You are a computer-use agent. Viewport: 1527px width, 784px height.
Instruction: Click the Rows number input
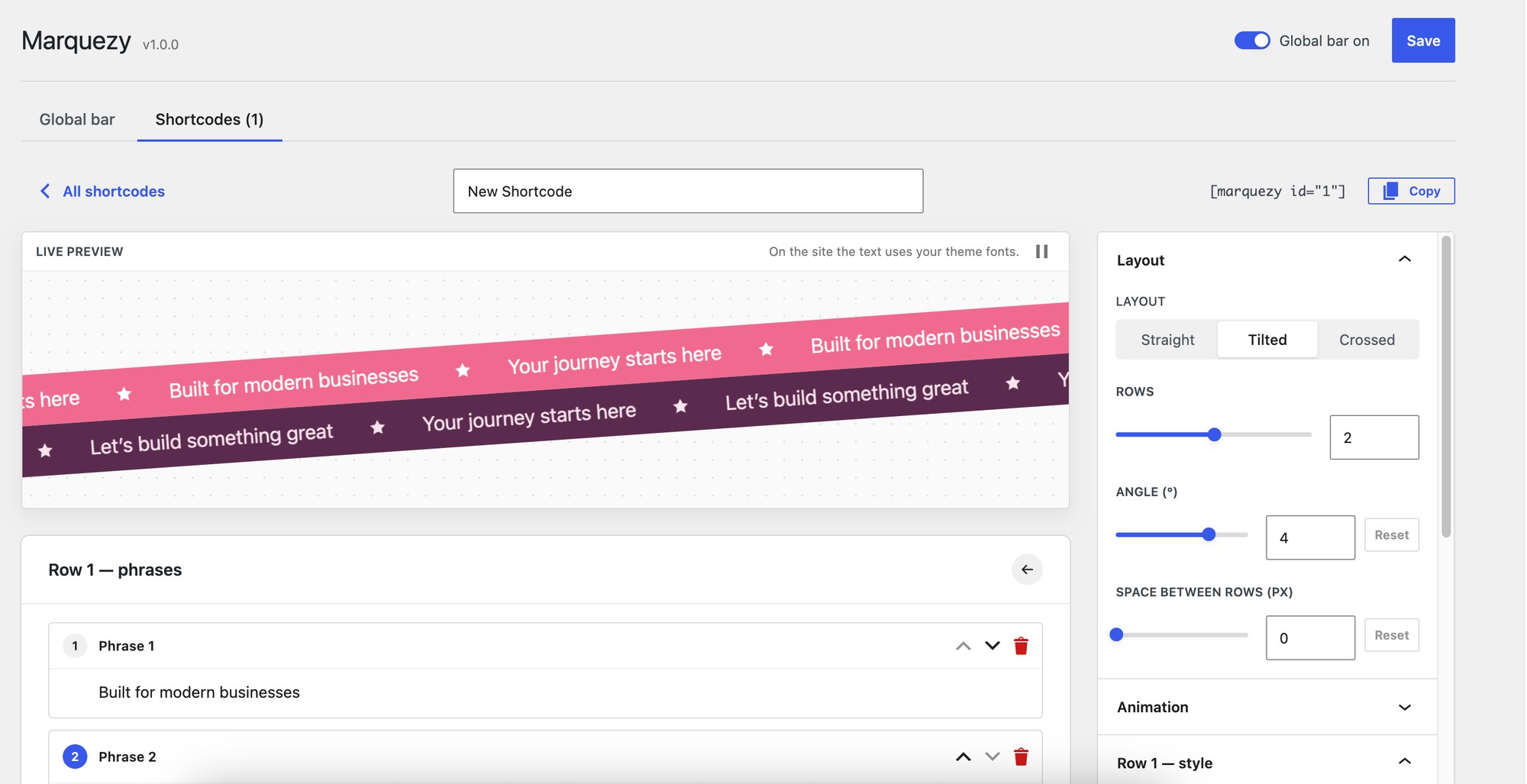tap(1374, 437)
